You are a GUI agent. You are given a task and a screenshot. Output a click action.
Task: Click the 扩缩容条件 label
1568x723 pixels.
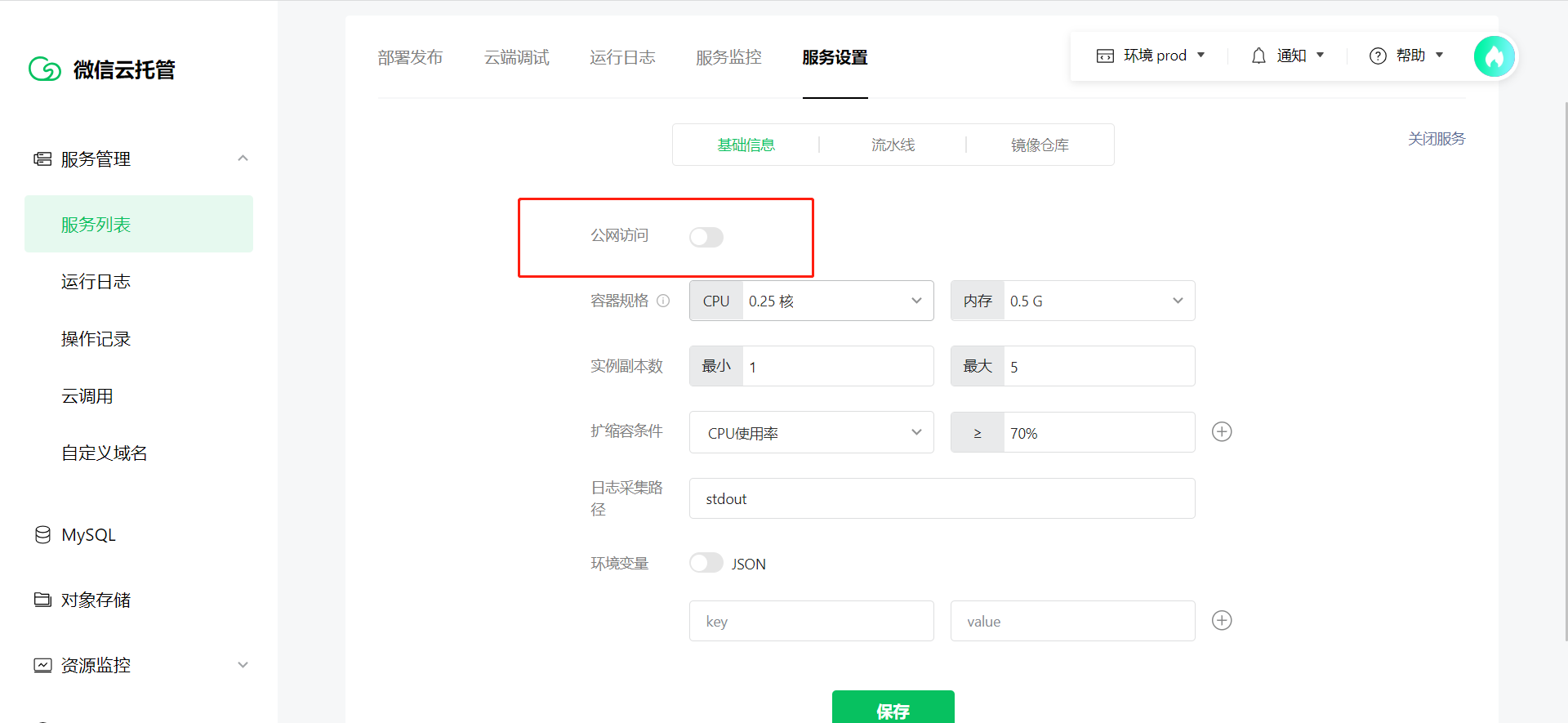click(626, 431)
